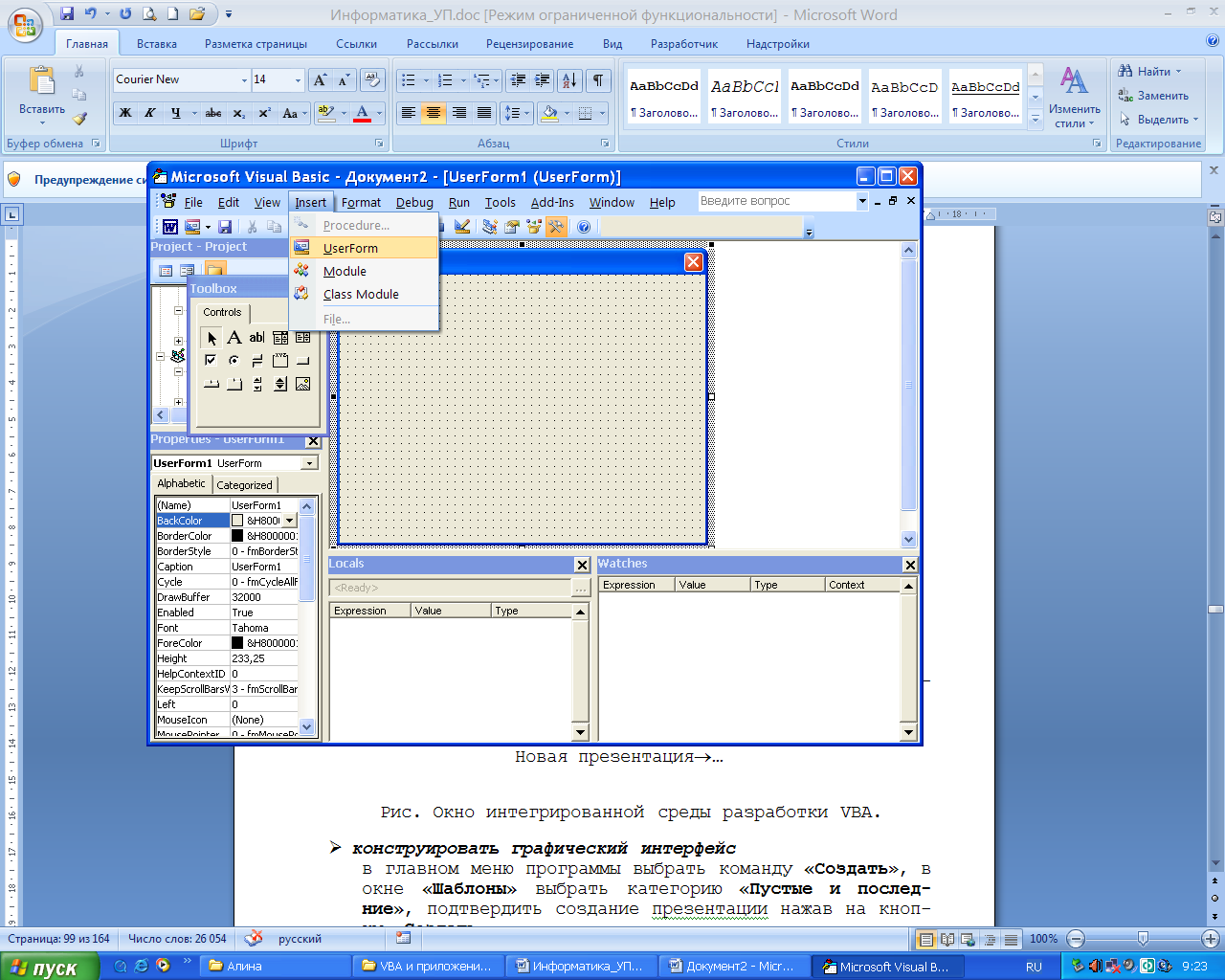Pick the Image control in Toolbox
The height and width of the screenshot is (980, 1225).
[303, 384]
